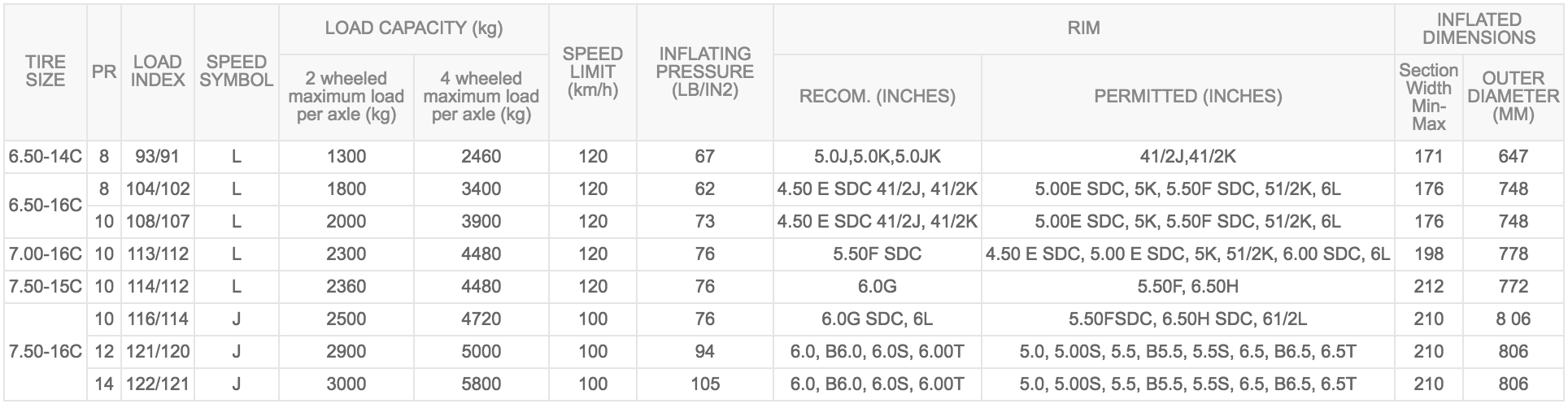Select the outer diameter 647 cell
Screen dimensions: 1568x408
(x=1513, y=157)
